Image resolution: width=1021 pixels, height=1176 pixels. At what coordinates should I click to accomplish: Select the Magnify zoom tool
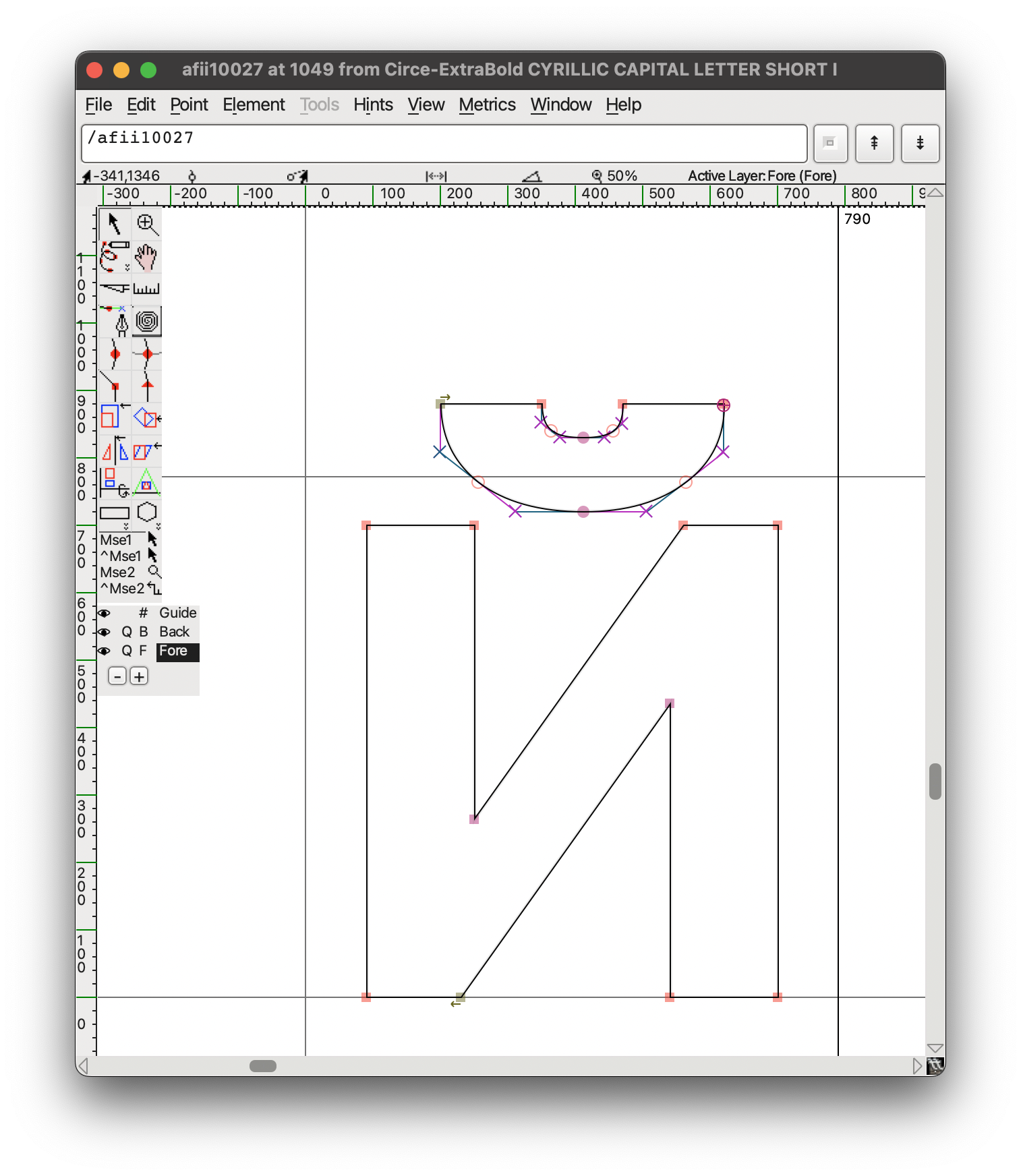(x=146, y=224)
